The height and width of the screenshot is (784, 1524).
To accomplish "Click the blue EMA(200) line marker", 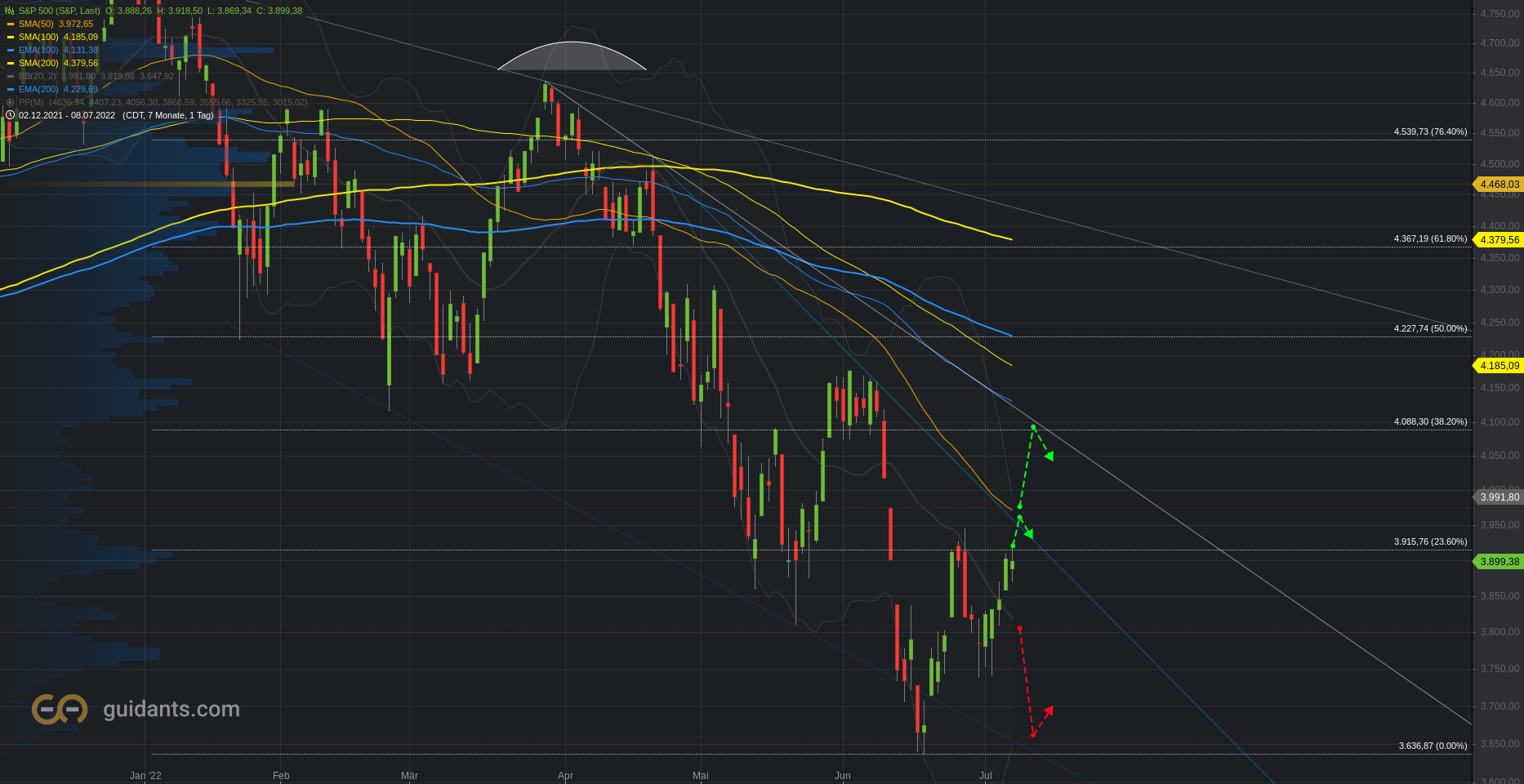I will pos(11,89).
